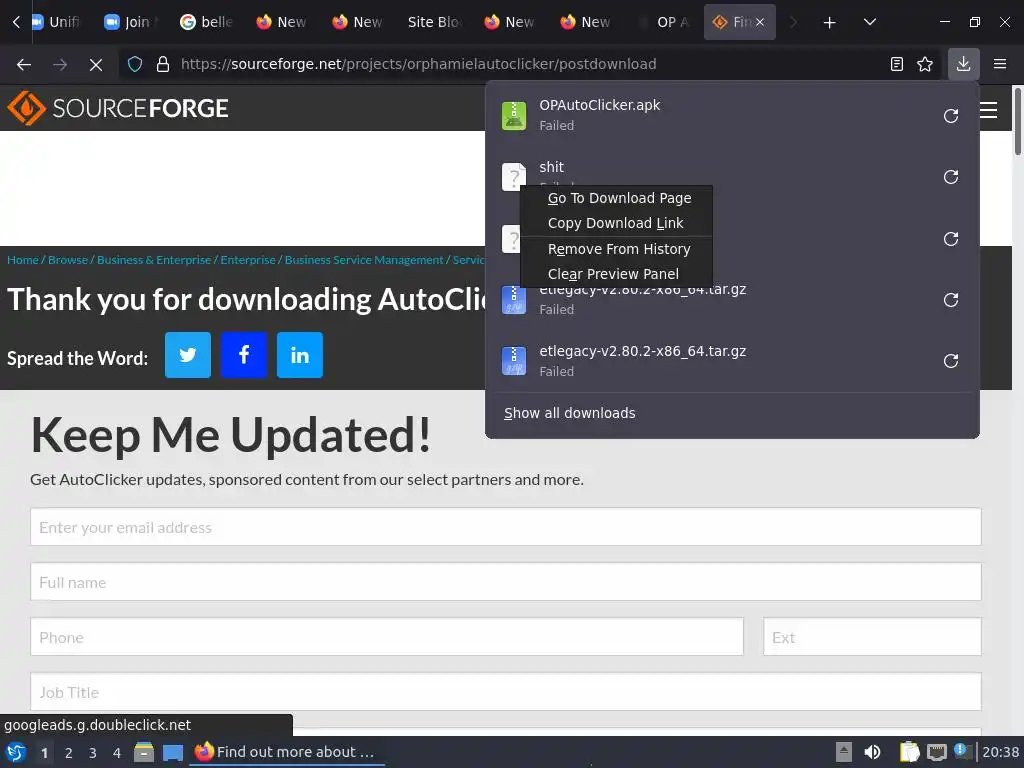Choose Clear Preview Panel

click(x=613, y=274)
